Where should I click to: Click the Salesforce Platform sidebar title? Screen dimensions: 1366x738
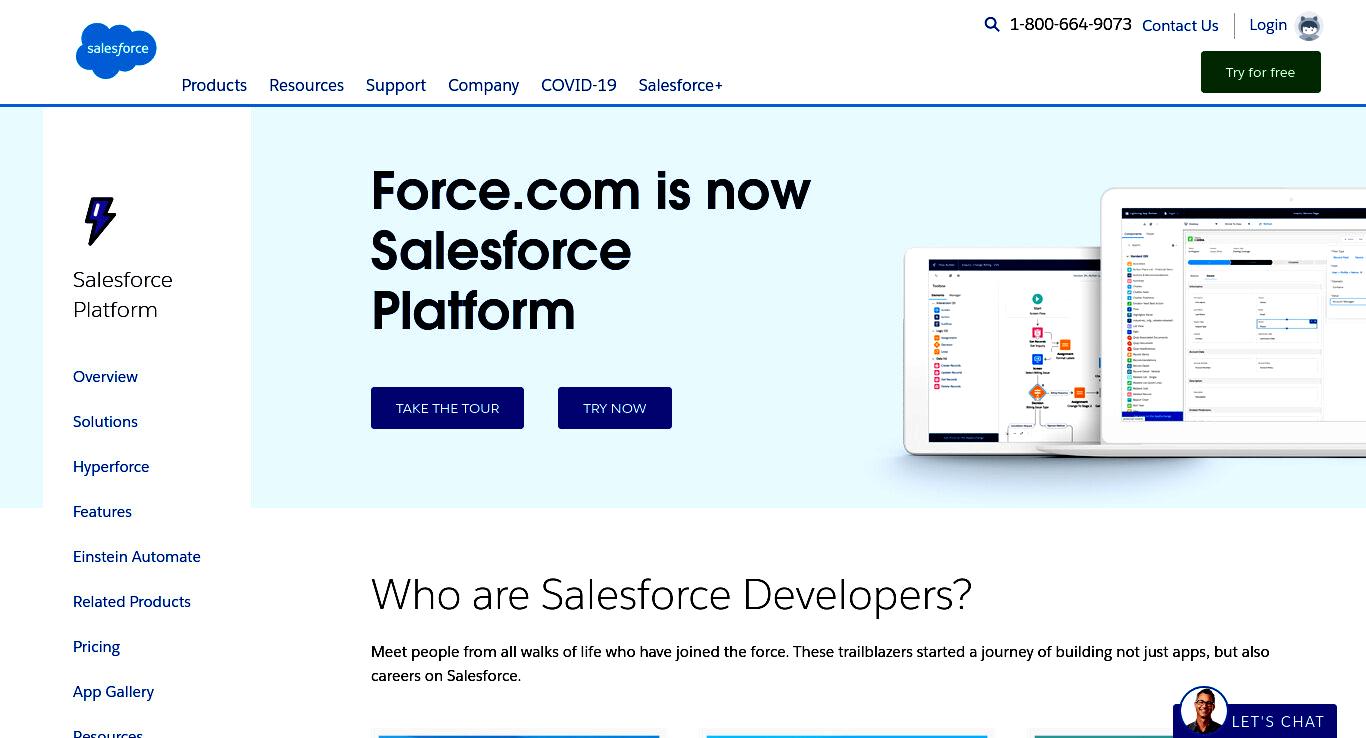pos(123,295)
